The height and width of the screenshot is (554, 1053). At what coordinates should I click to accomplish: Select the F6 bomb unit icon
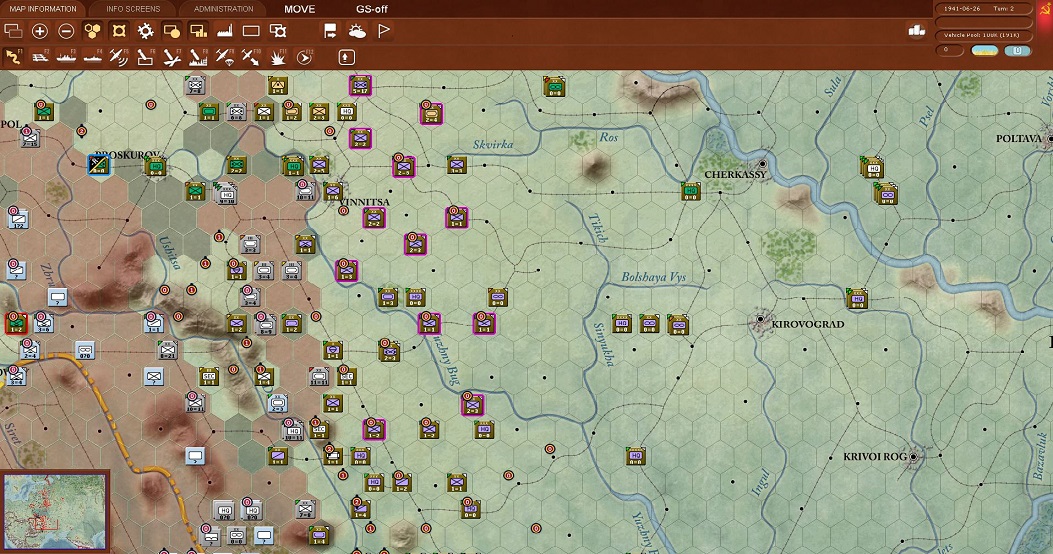145,58
